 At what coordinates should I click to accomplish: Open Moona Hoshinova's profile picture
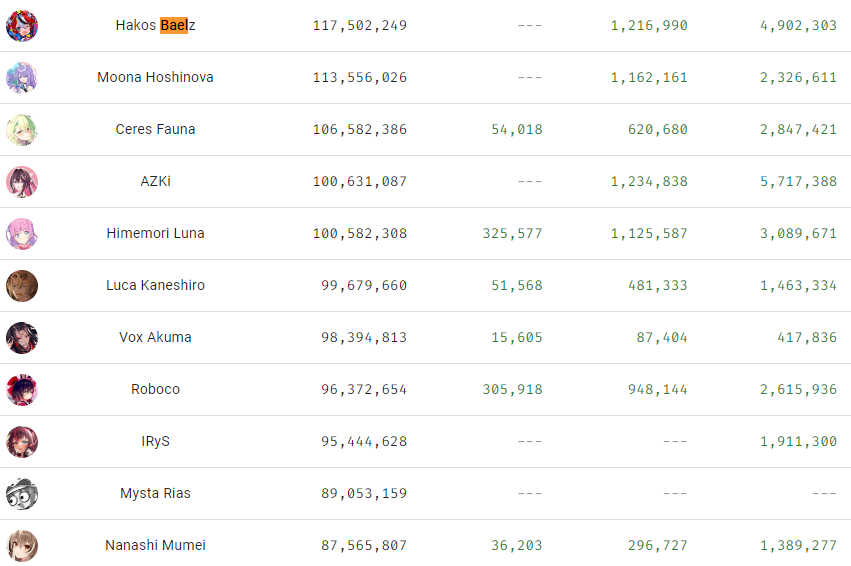tap(22, 78)
